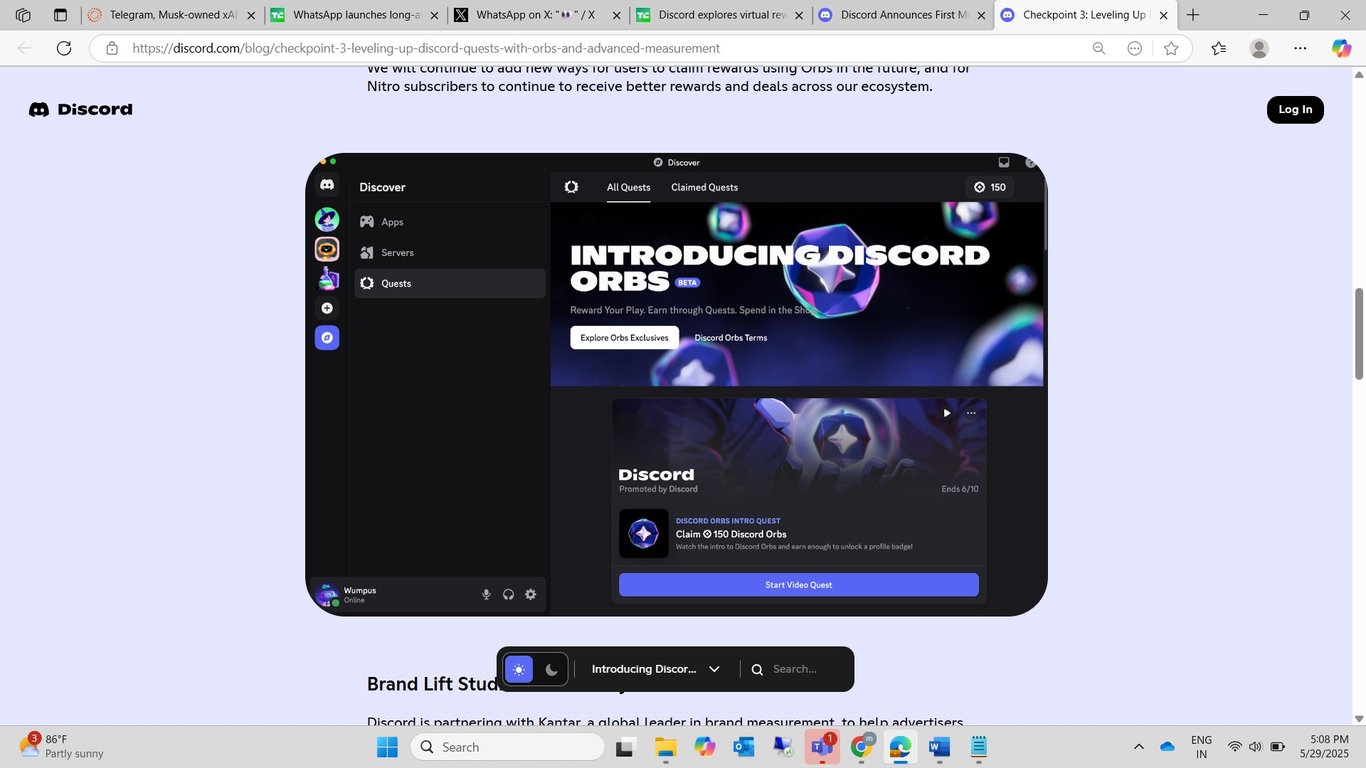Open a new browser tab

coord(1193,15)
